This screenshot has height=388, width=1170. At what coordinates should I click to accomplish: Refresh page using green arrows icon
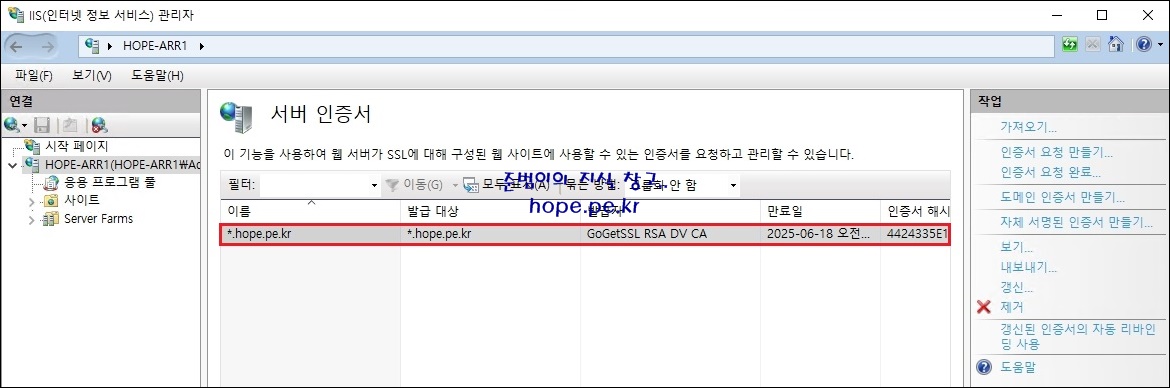1070,45
